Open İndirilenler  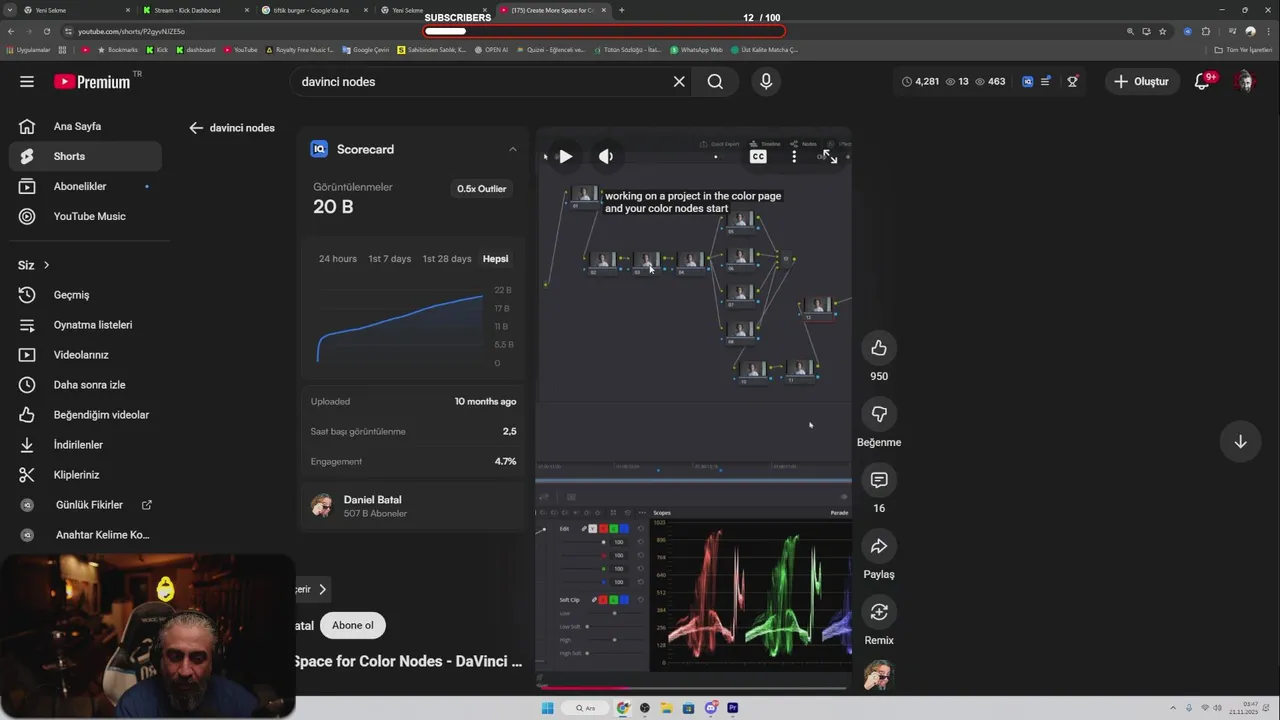coord(86,445)
